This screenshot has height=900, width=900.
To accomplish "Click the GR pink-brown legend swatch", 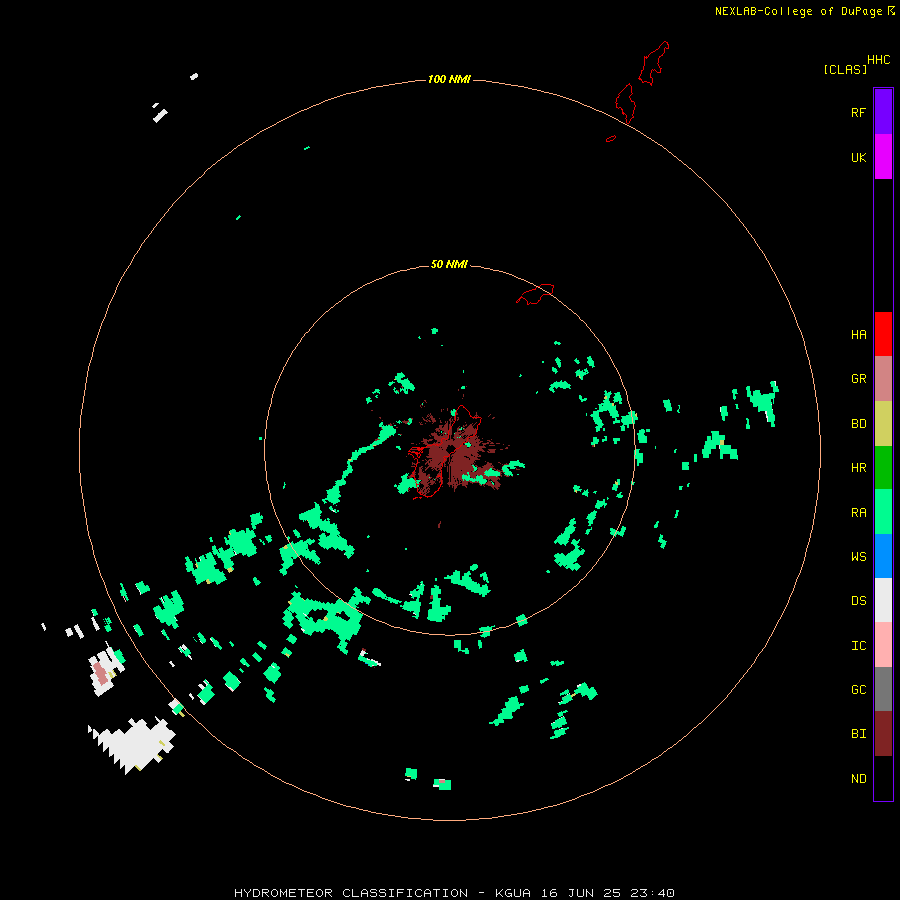I will (x=883, y=379).
